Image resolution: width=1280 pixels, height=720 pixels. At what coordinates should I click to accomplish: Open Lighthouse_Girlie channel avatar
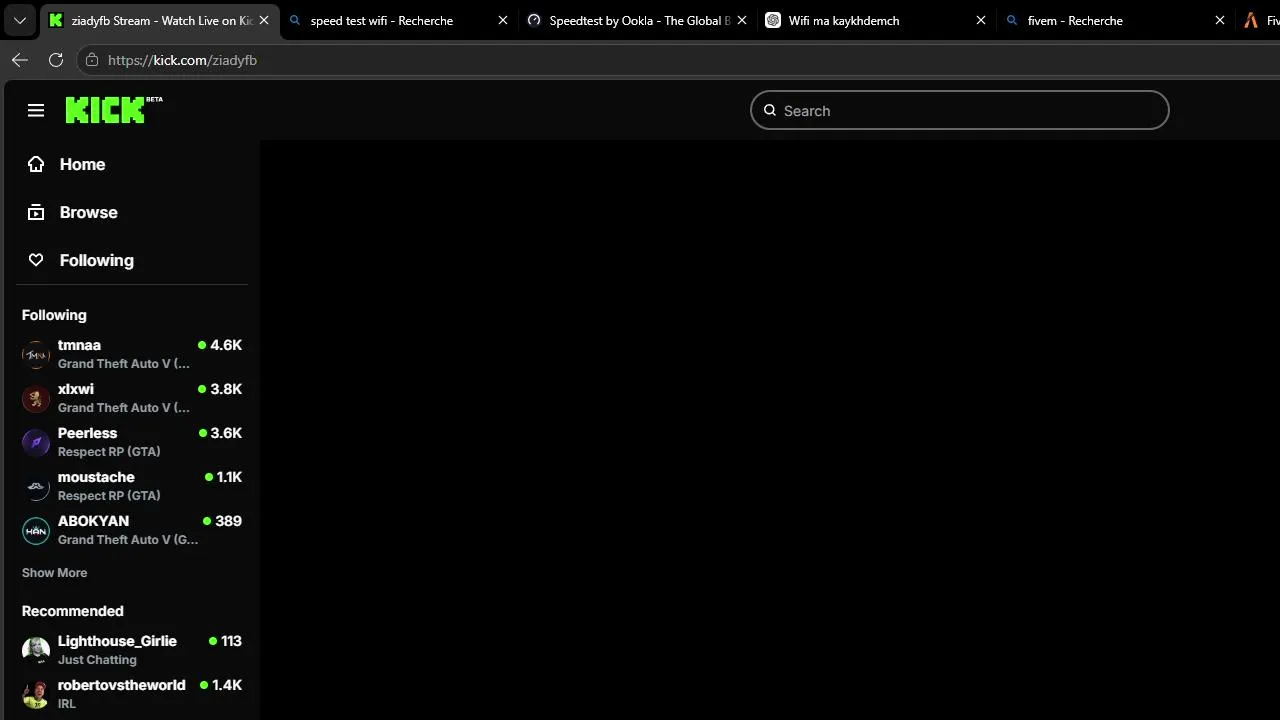coord(36,650)
